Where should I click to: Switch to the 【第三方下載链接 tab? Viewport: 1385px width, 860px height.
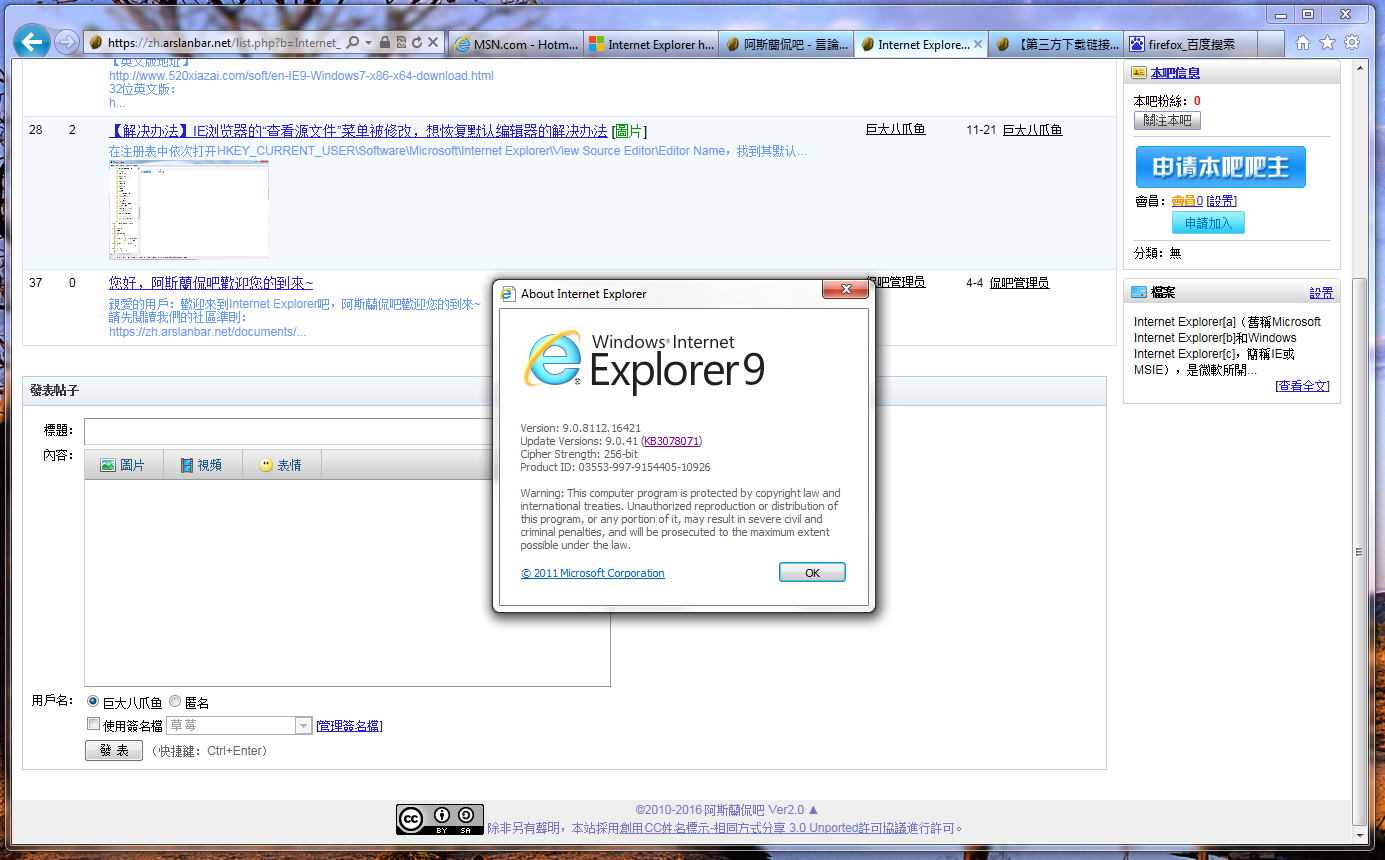pyautogui.click(x=1057, y=44)
